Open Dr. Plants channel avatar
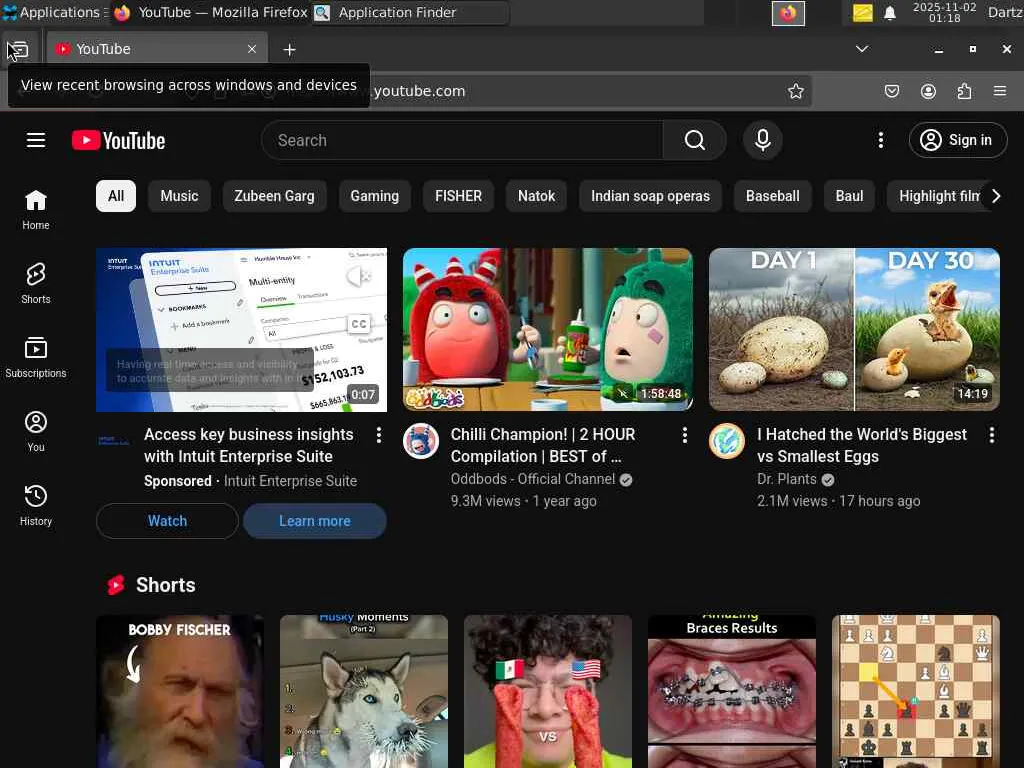 click(x=727, y=441)
